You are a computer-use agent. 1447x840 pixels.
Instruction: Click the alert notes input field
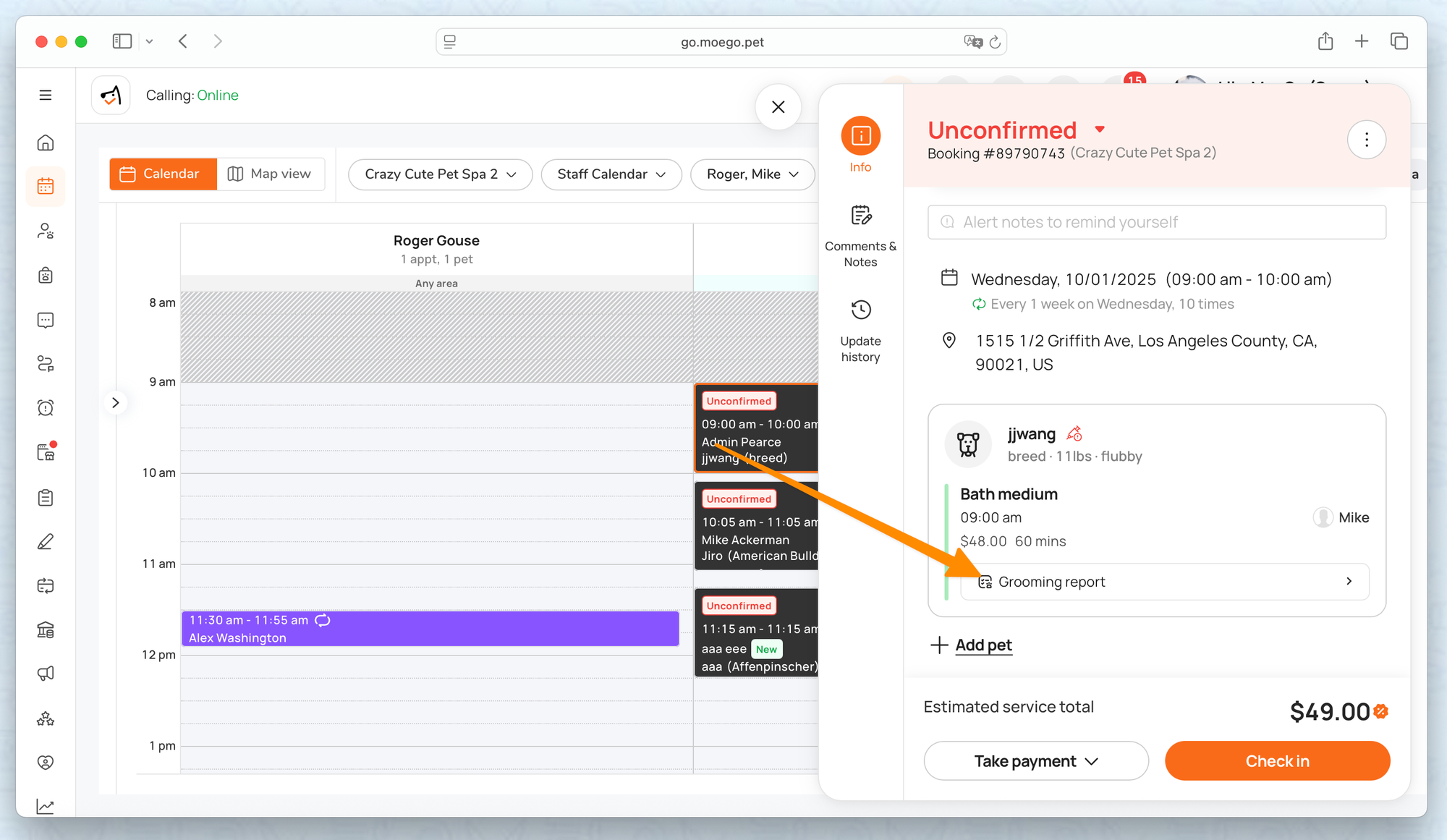pyautogui.click(x=1156, y=222)
